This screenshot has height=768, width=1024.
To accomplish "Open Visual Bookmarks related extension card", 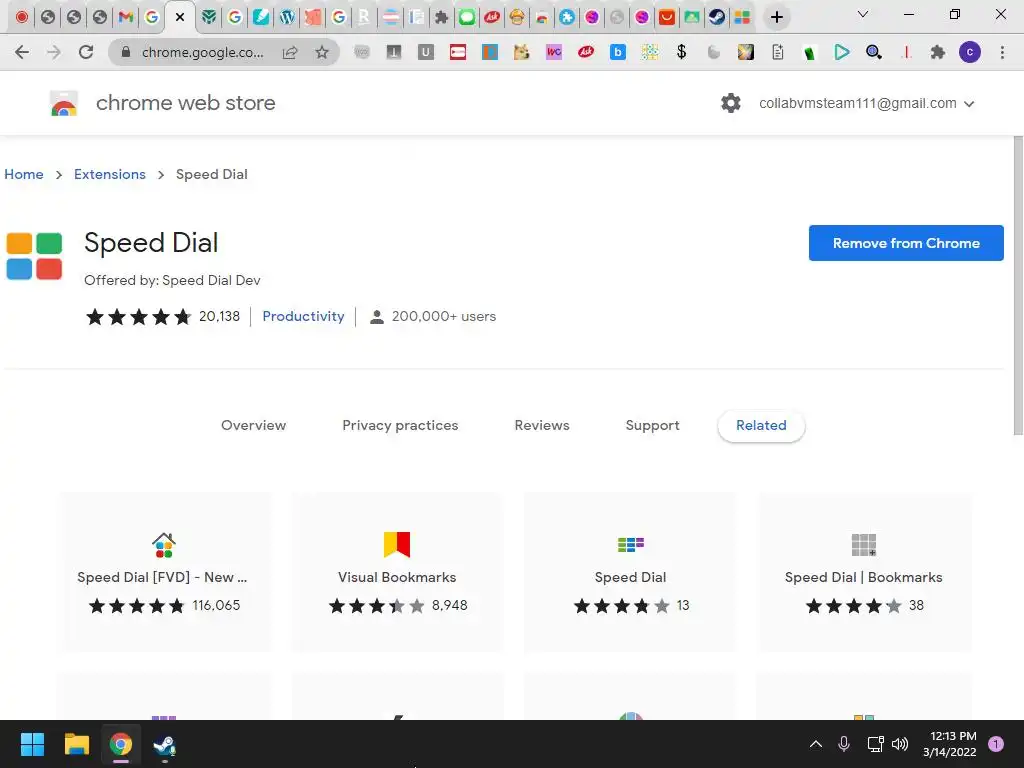I will pos(397,572).
